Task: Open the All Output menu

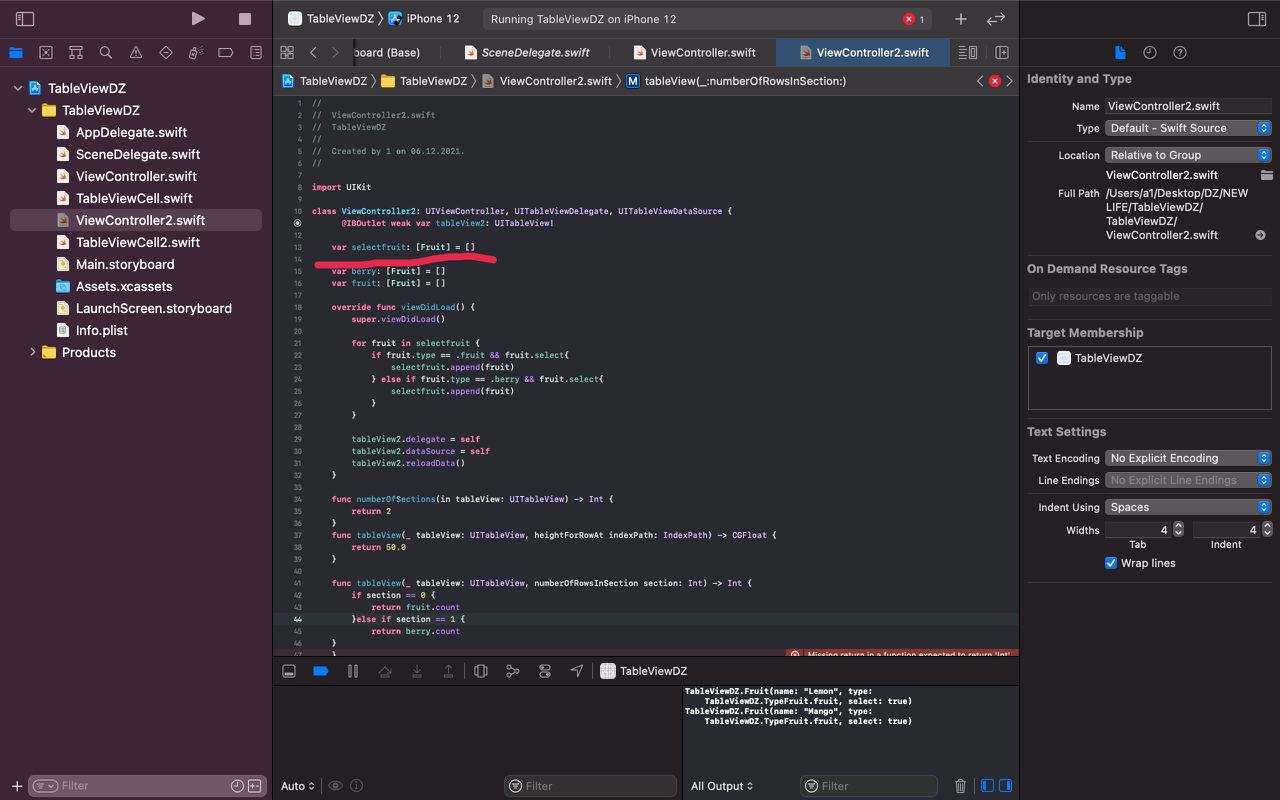Action: pyautogui.click(x=722, y=786)
